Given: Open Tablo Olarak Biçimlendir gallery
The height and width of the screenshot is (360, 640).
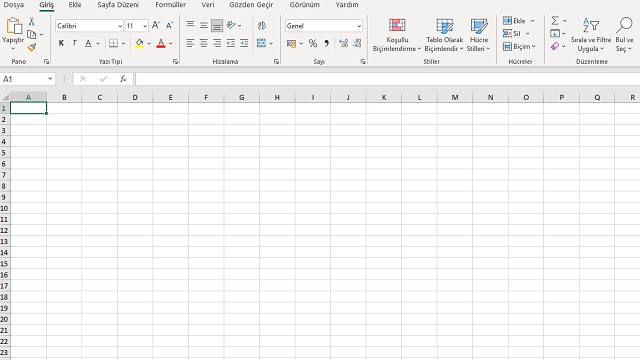Looking at the screenshot, I should (444, 36).
